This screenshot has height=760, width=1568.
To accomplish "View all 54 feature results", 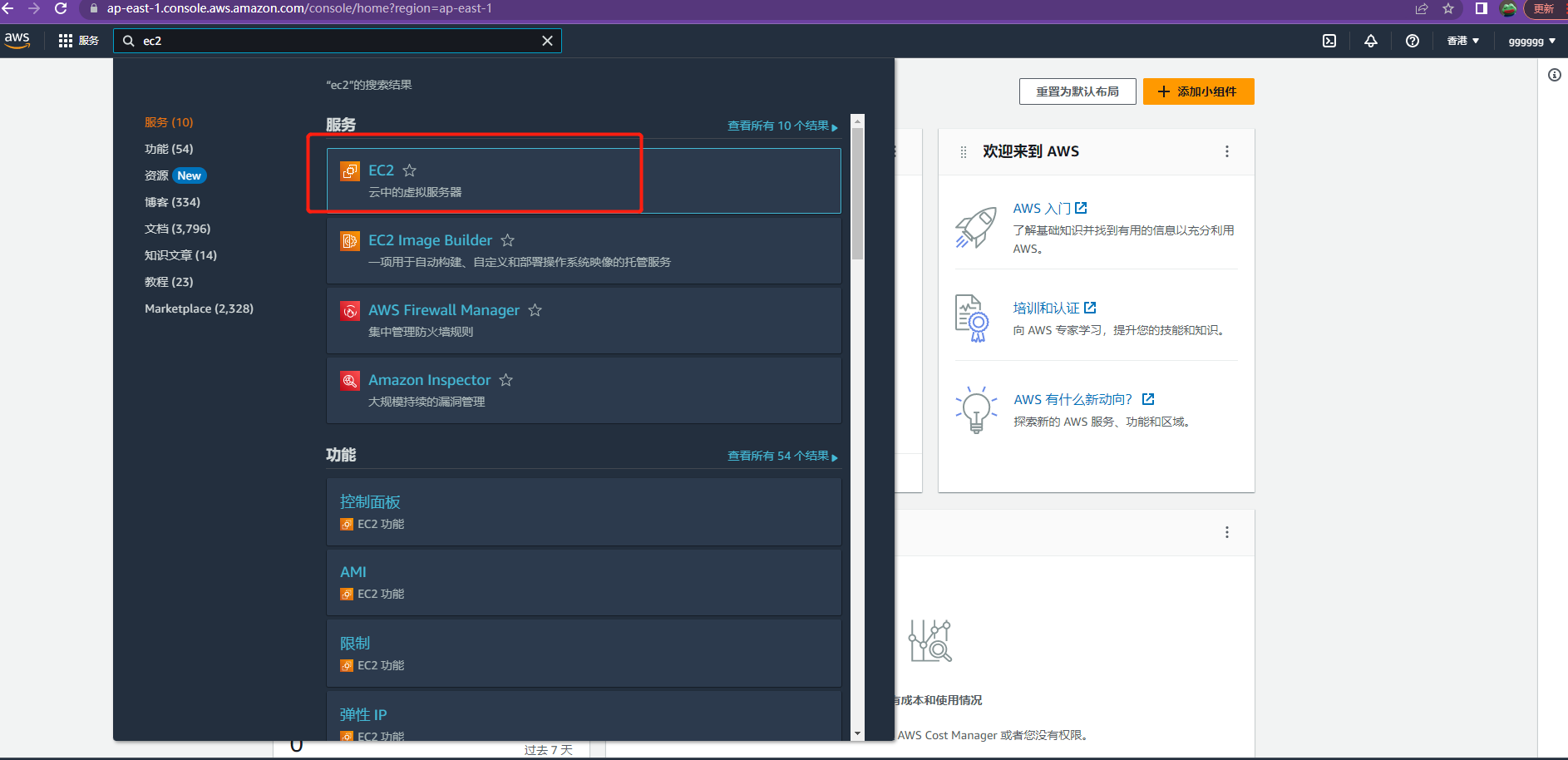I will 782,456.
